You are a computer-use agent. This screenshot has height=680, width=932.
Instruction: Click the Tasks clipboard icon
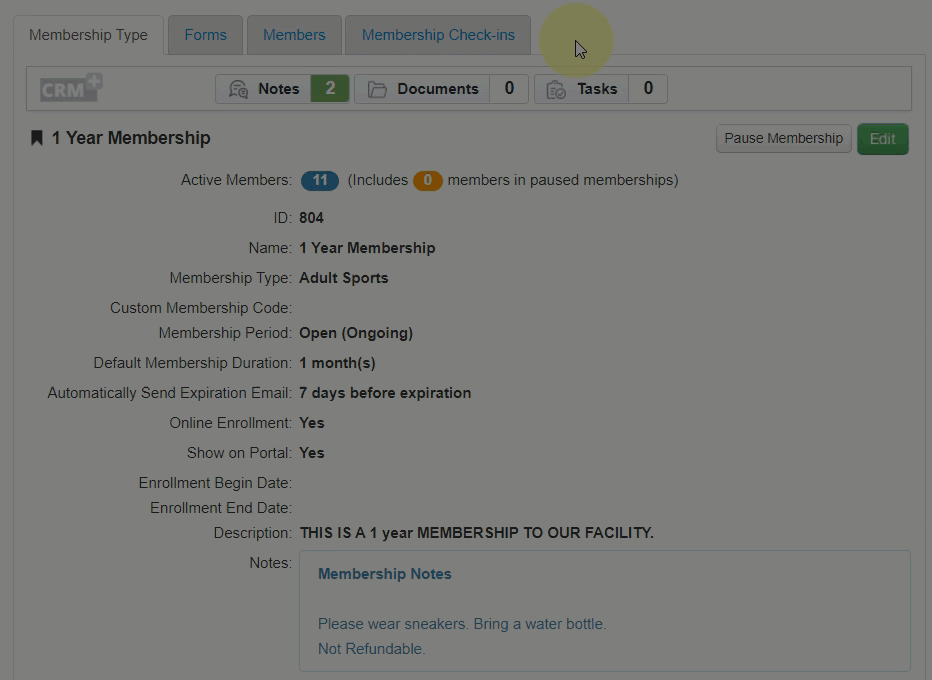click(x=557, y=89)
